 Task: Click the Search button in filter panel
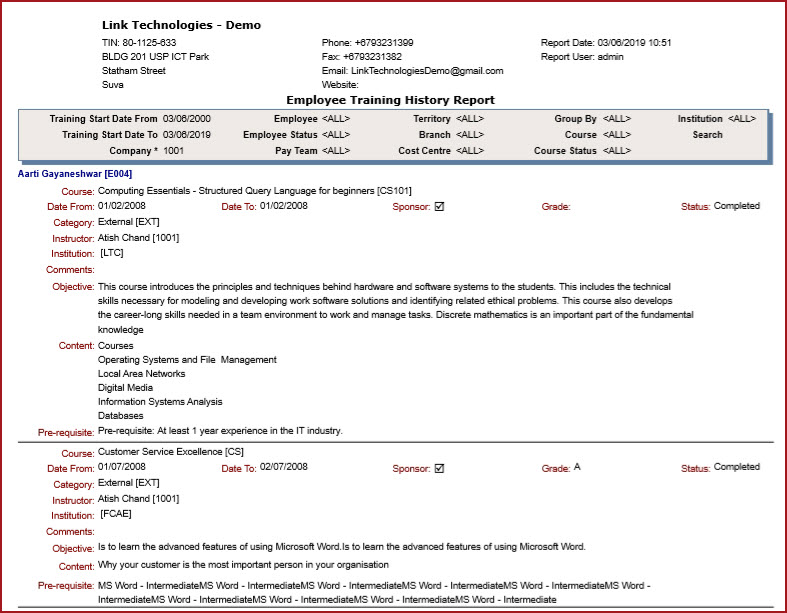point(707,135)
